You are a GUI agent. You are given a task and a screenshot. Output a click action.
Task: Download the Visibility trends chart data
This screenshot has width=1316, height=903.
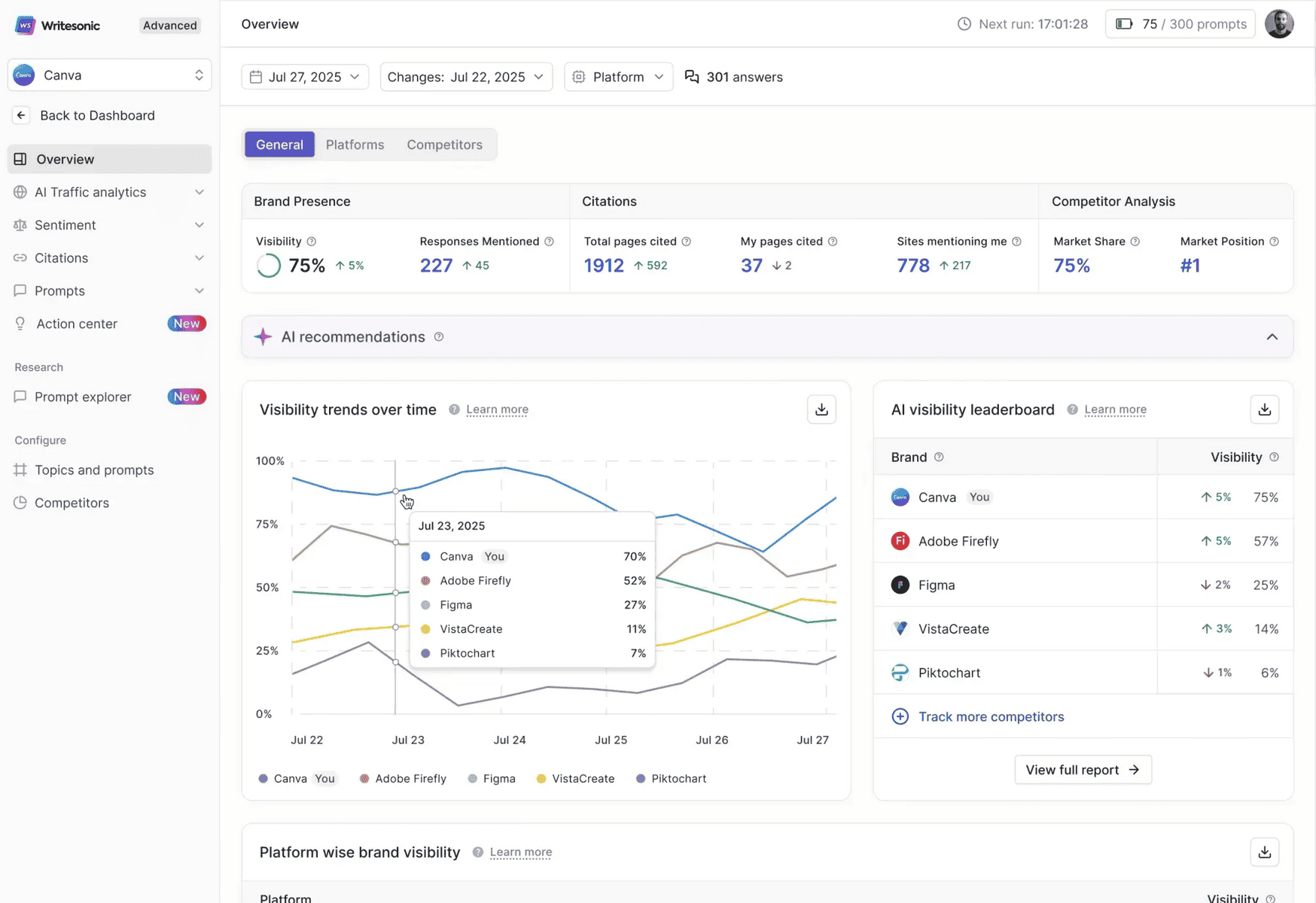(x=821, y=409)
